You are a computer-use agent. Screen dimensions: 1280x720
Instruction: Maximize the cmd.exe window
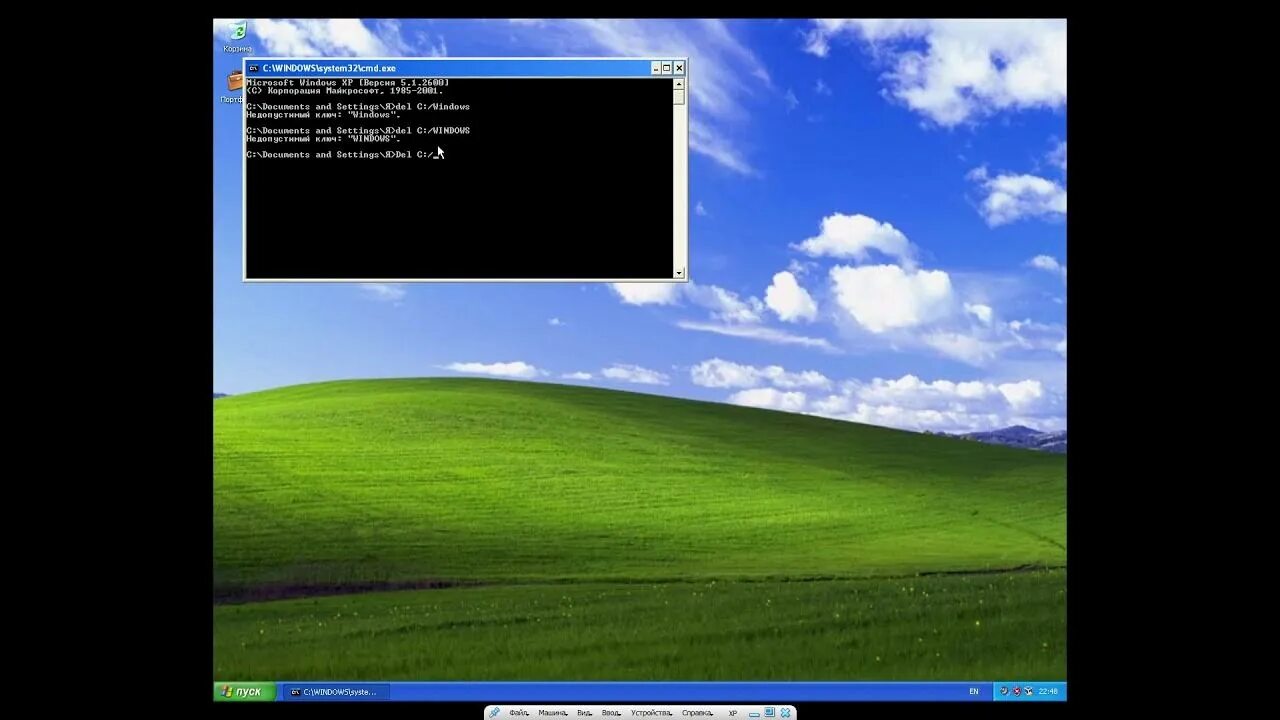click(x=667, y=68)
